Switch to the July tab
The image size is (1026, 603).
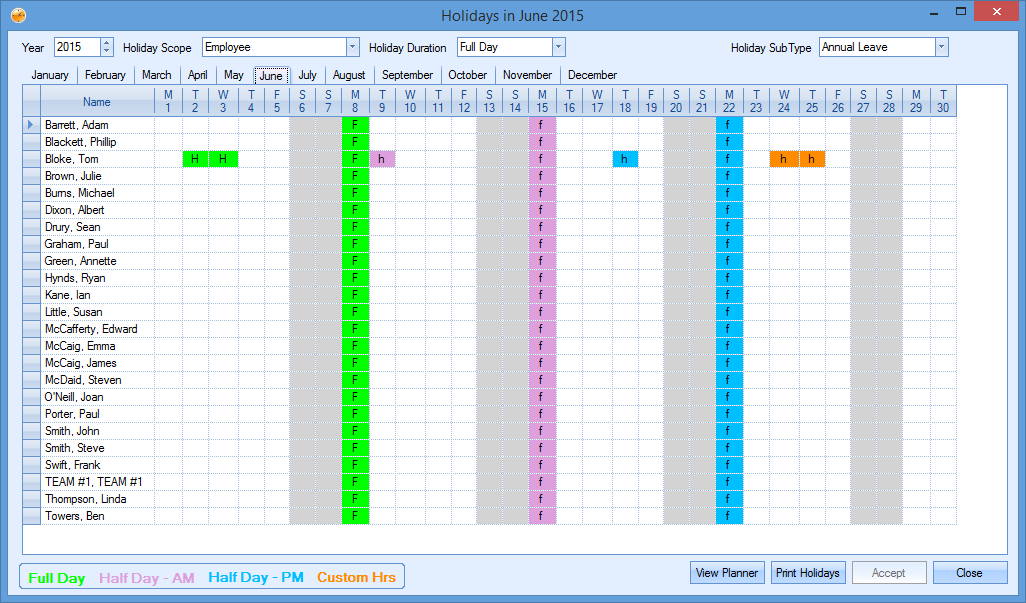(x=307, y=75)
